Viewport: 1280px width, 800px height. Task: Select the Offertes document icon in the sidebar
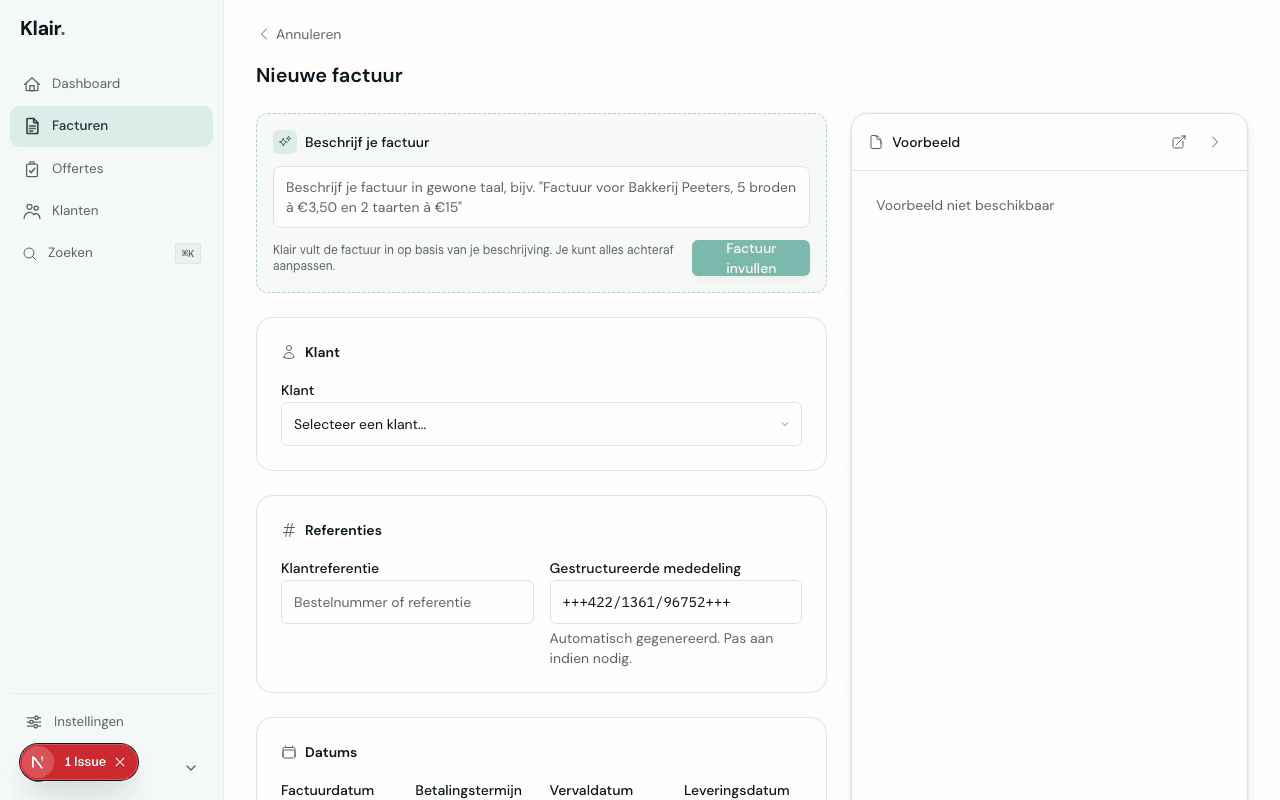(x=31, y=169)
